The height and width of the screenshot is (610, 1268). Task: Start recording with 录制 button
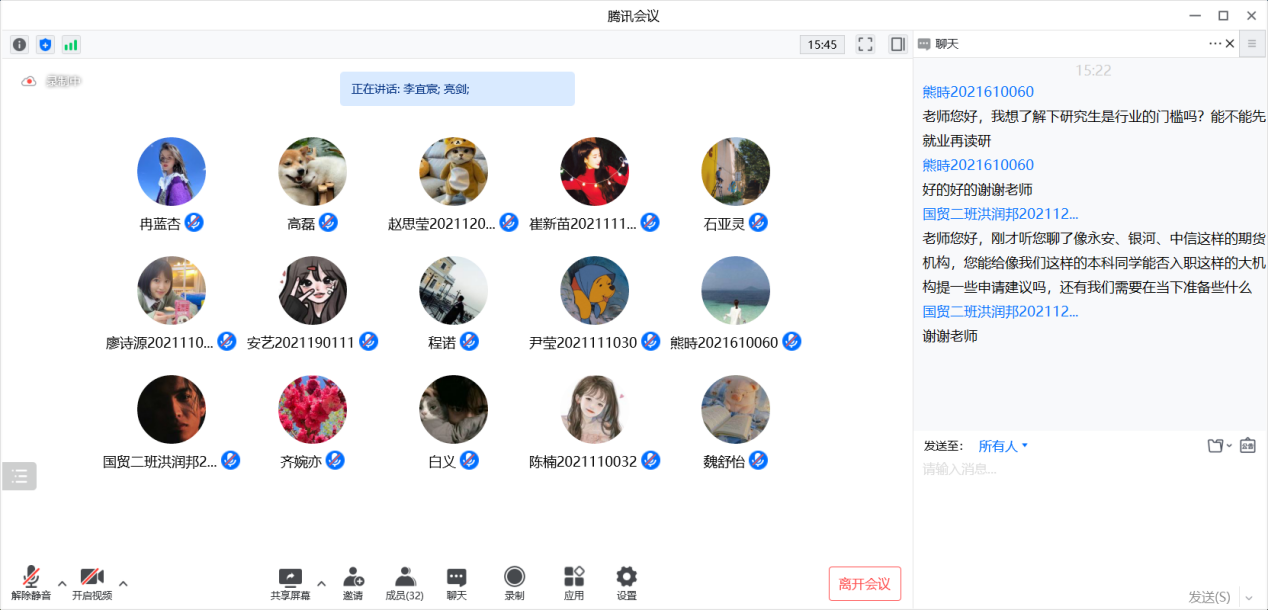(x=514, y=583)
